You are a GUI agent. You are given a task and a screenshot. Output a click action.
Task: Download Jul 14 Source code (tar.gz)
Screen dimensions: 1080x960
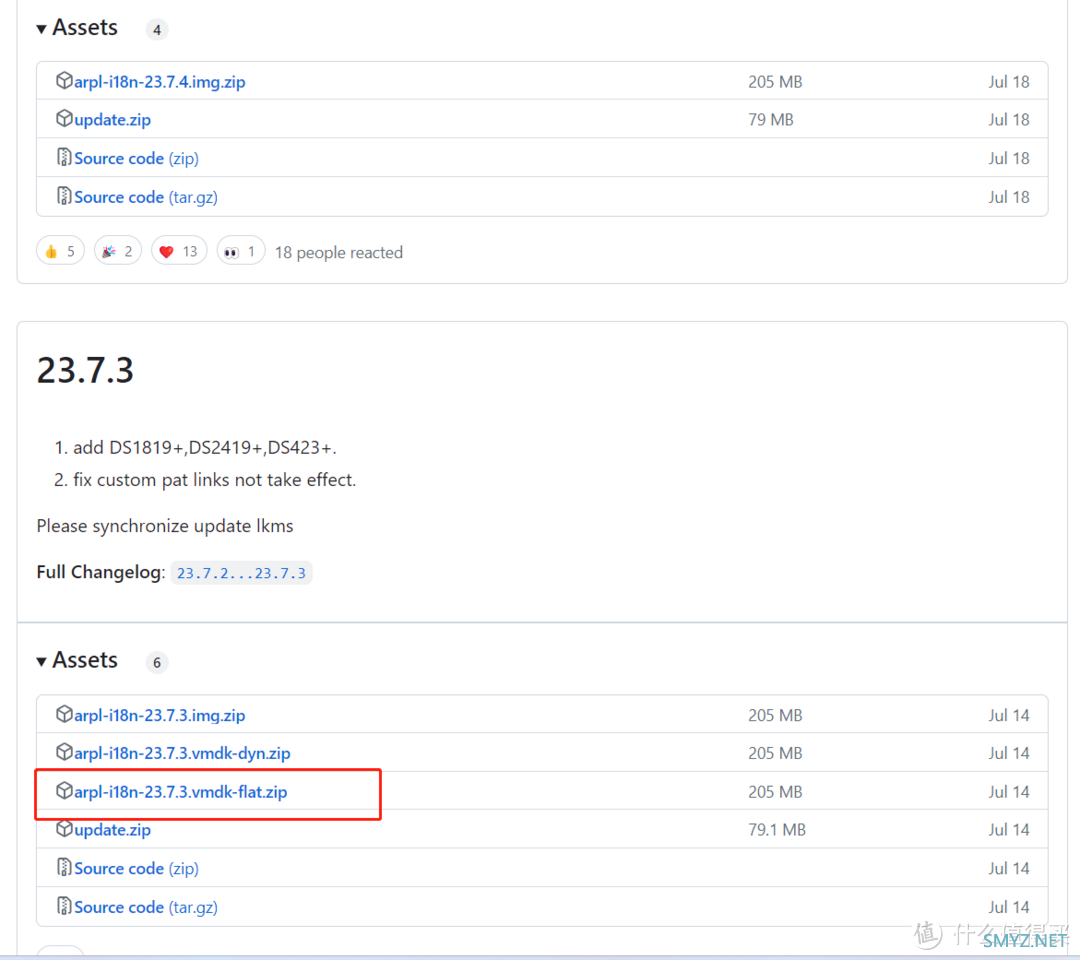coord(146,907)
